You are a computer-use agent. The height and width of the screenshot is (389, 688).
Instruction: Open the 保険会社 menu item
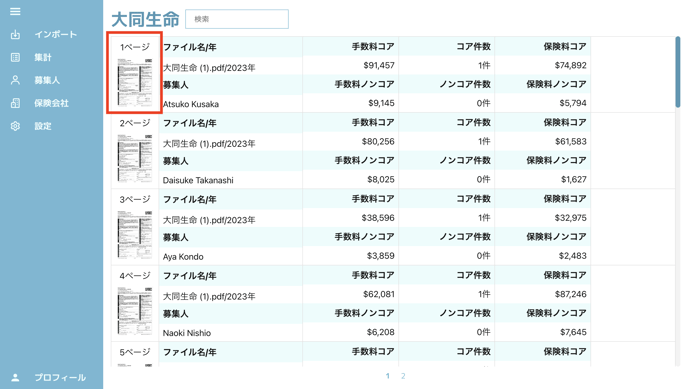[x=51, y=103]
